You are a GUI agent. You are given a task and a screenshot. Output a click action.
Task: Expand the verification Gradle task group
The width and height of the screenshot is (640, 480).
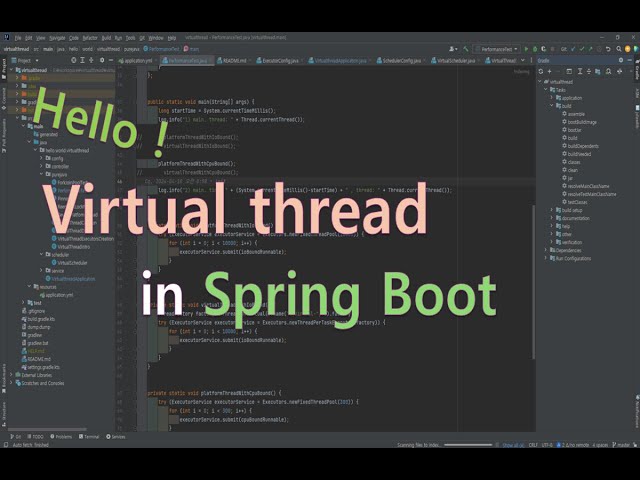coord(551,242)
